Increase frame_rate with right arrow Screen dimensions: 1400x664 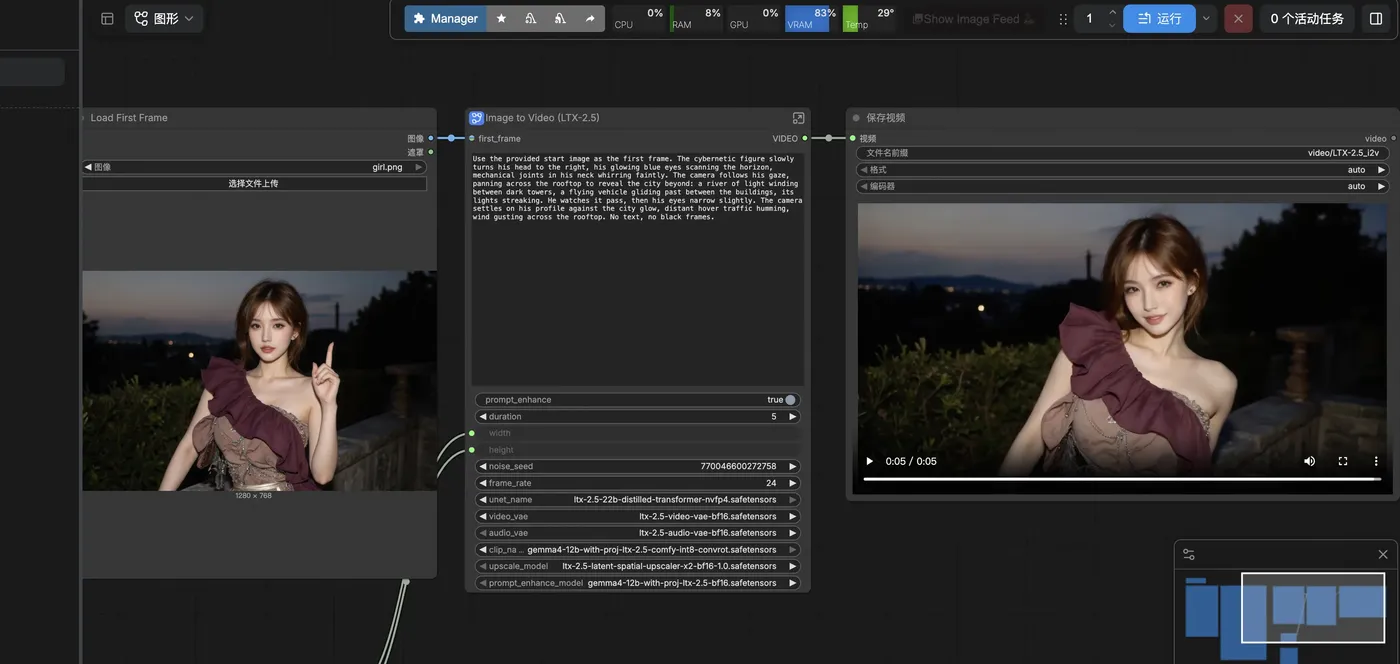pos(793,483)
